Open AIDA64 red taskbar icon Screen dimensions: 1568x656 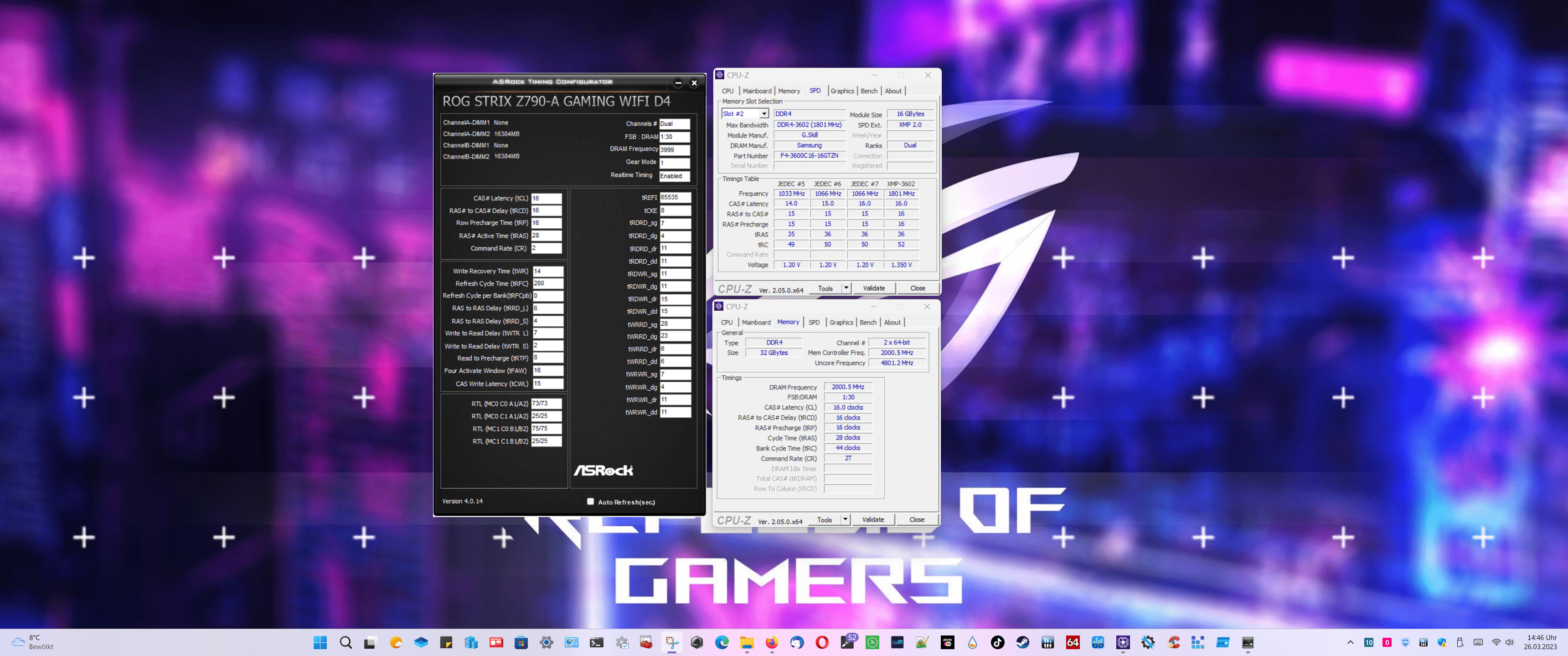click(1073, 643)
